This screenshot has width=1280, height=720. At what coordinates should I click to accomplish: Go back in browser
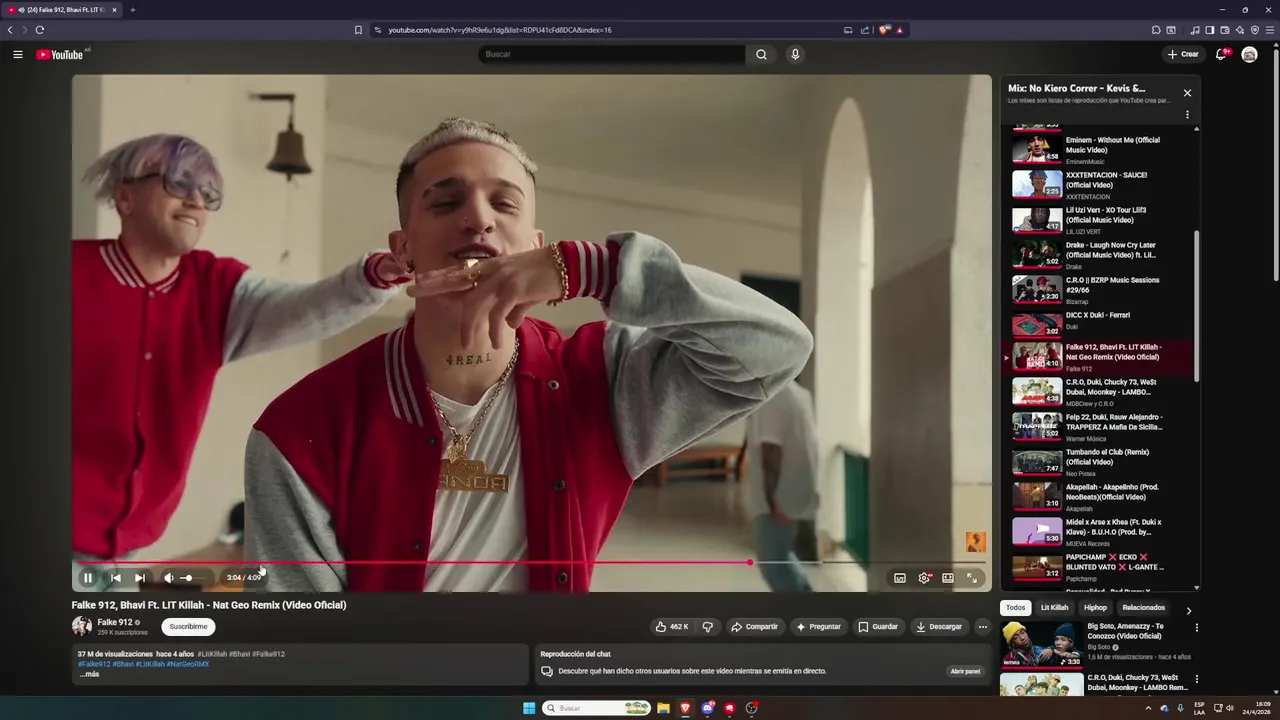pos(10,30)
